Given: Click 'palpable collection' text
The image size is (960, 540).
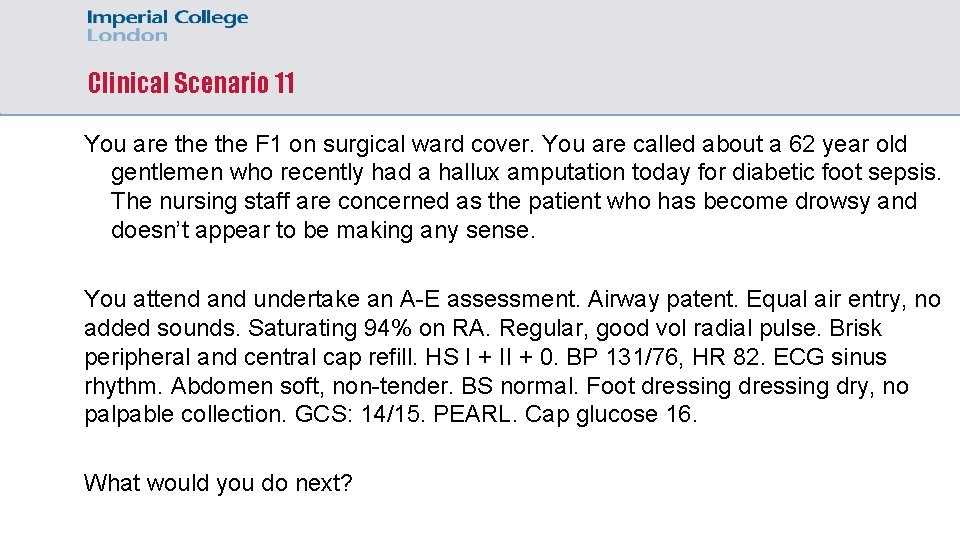Looking at the screenshot, I should click(x=182, y=414).
